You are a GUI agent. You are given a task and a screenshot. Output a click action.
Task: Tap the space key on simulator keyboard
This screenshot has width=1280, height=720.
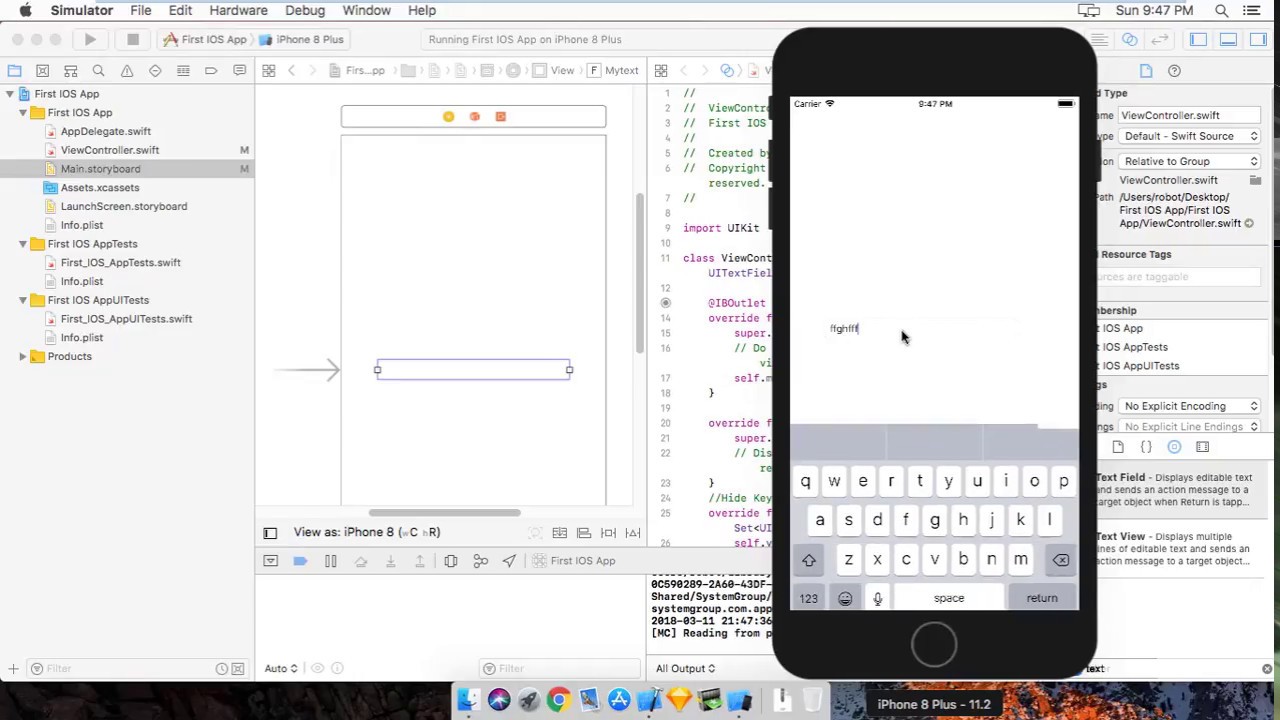coord(949,598)
